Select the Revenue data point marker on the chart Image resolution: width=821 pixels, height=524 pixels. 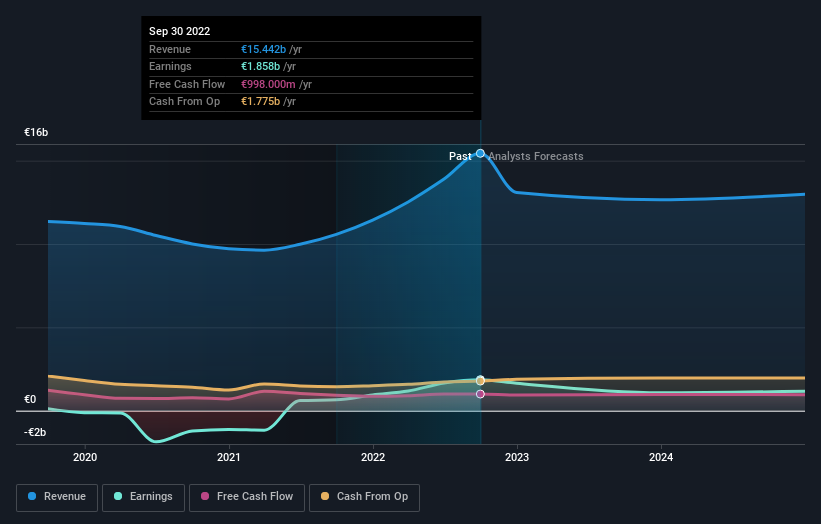[480, 153]
